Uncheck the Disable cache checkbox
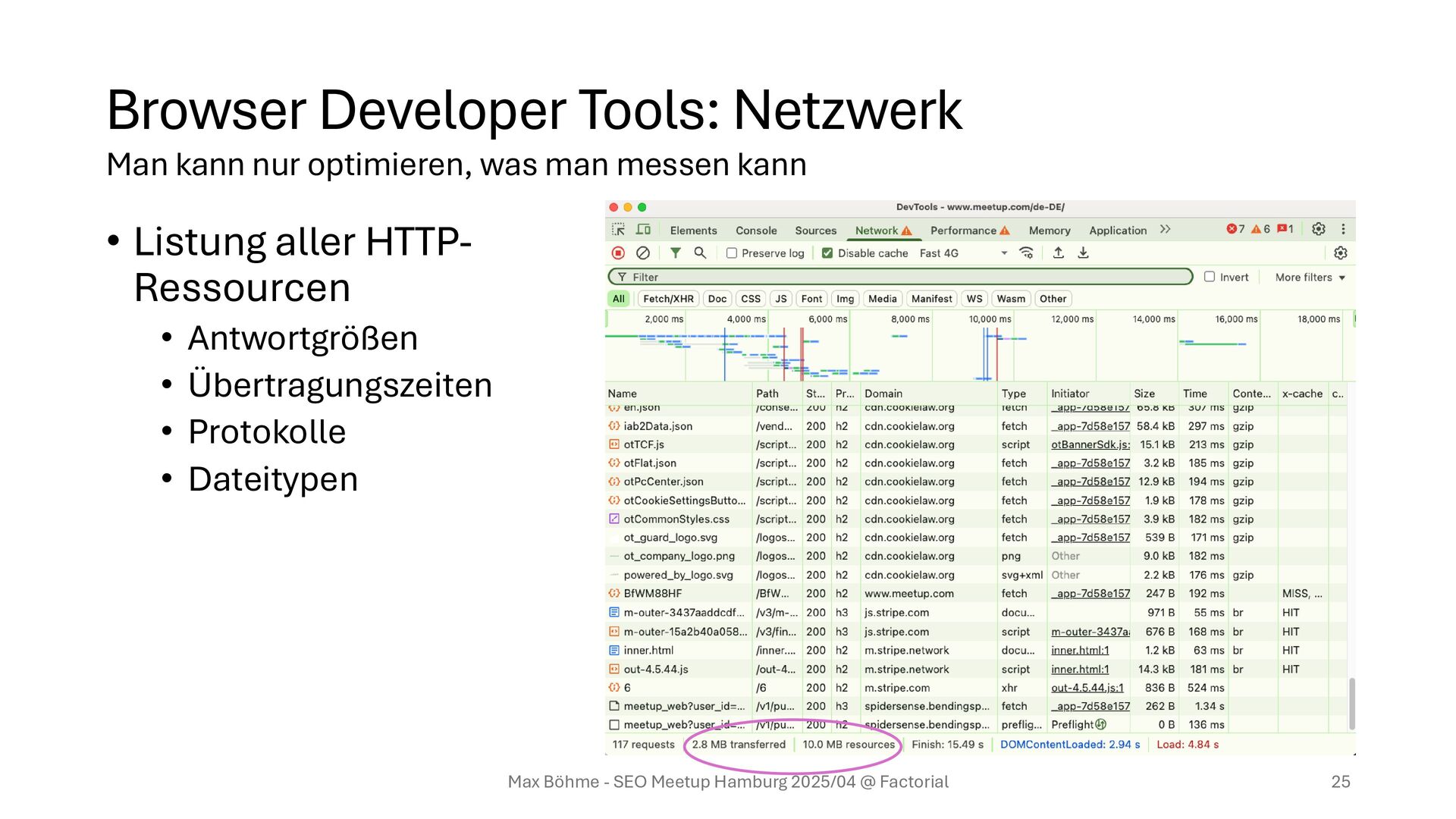1456x819 pixels. (x=827, y=253)
